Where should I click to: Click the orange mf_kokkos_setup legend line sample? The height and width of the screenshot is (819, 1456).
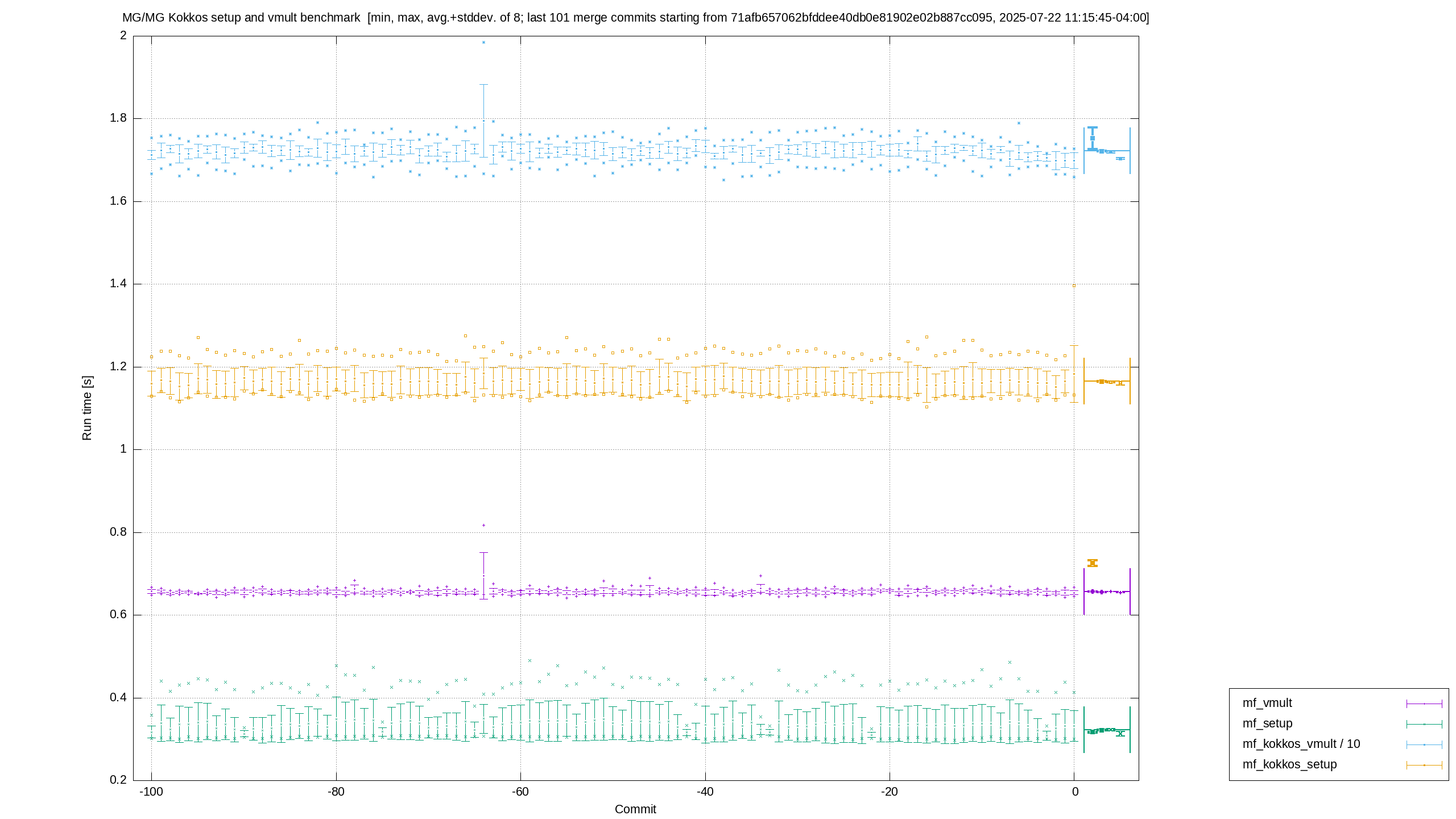(1424, 766)
